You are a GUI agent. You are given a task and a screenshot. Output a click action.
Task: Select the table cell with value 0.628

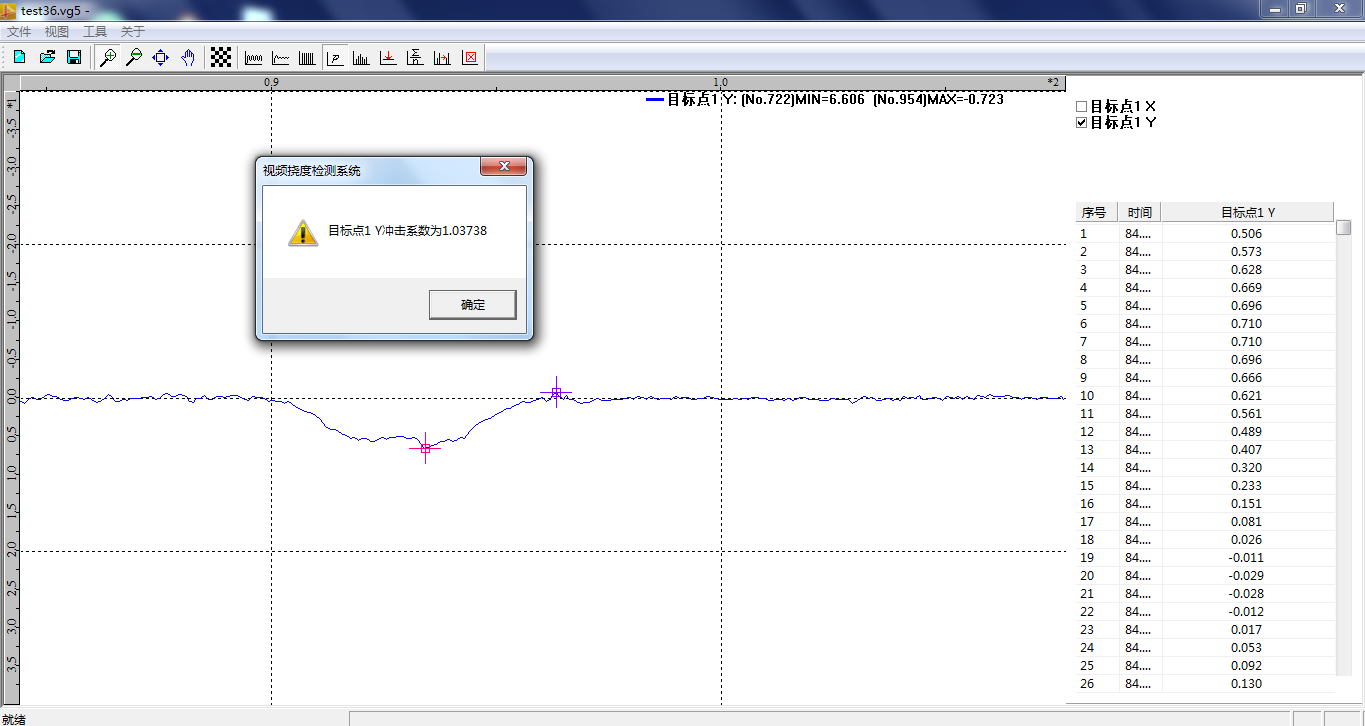[x=1247, y=270]
